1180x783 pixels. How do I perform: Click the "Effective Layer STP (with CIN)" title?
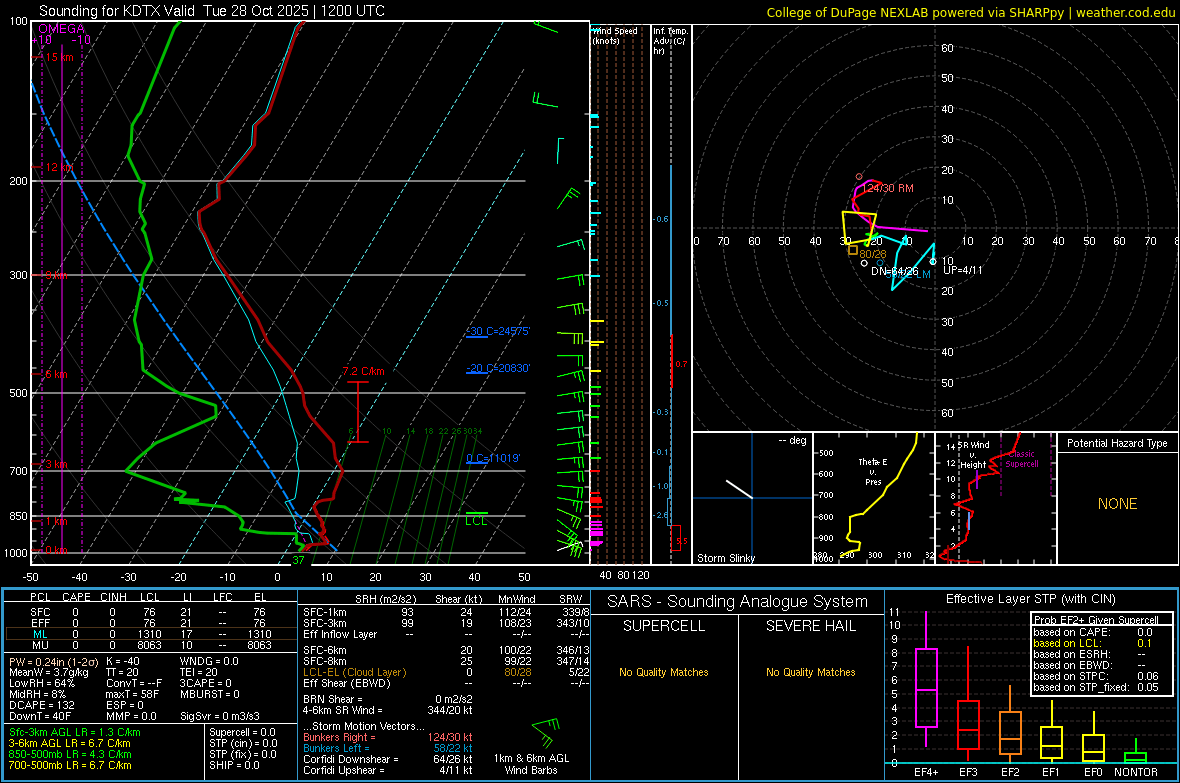click(1030, 599)
